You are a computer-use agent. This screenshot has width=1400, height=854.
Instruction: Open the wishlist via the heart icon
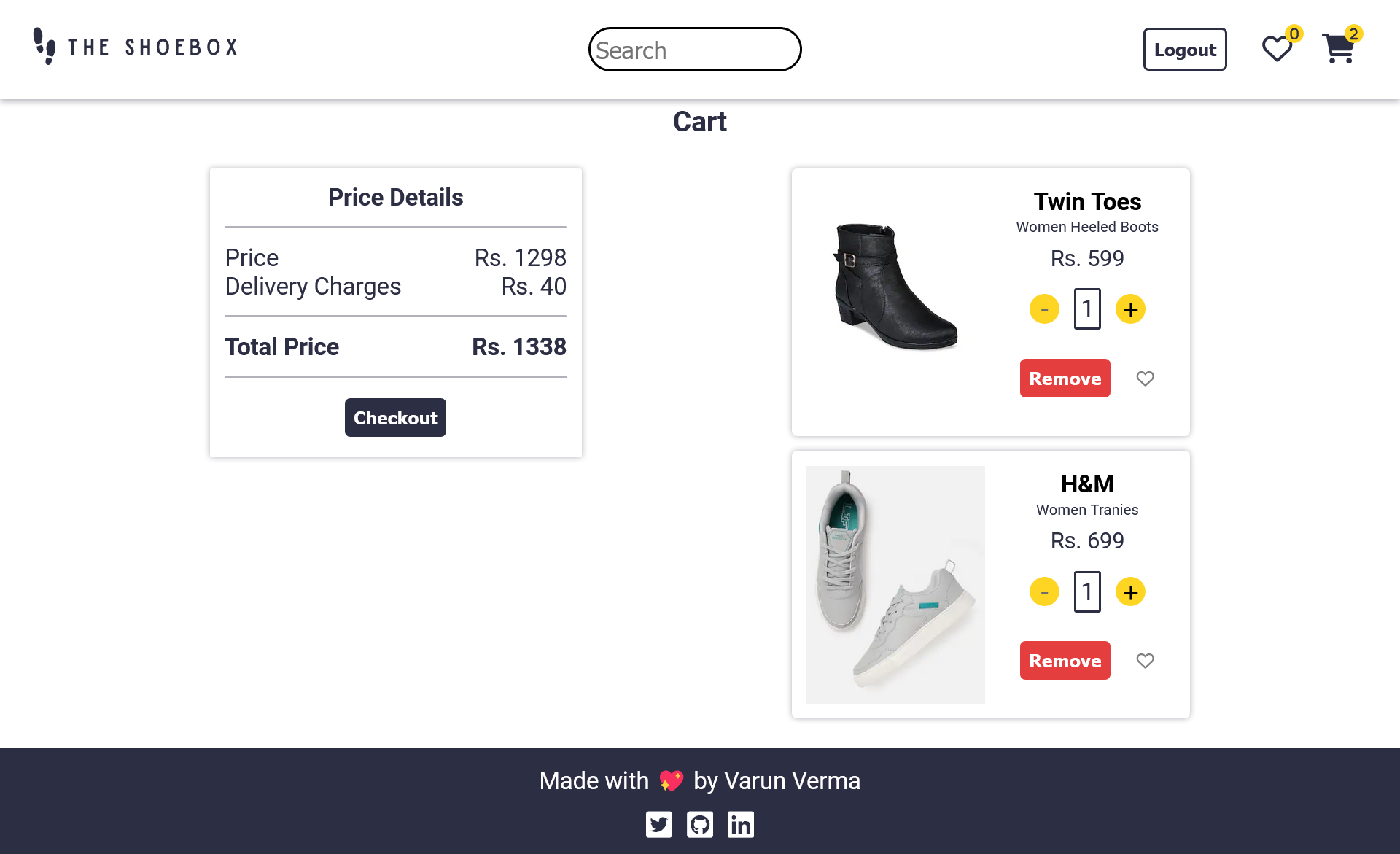[x=1277, y=48]
